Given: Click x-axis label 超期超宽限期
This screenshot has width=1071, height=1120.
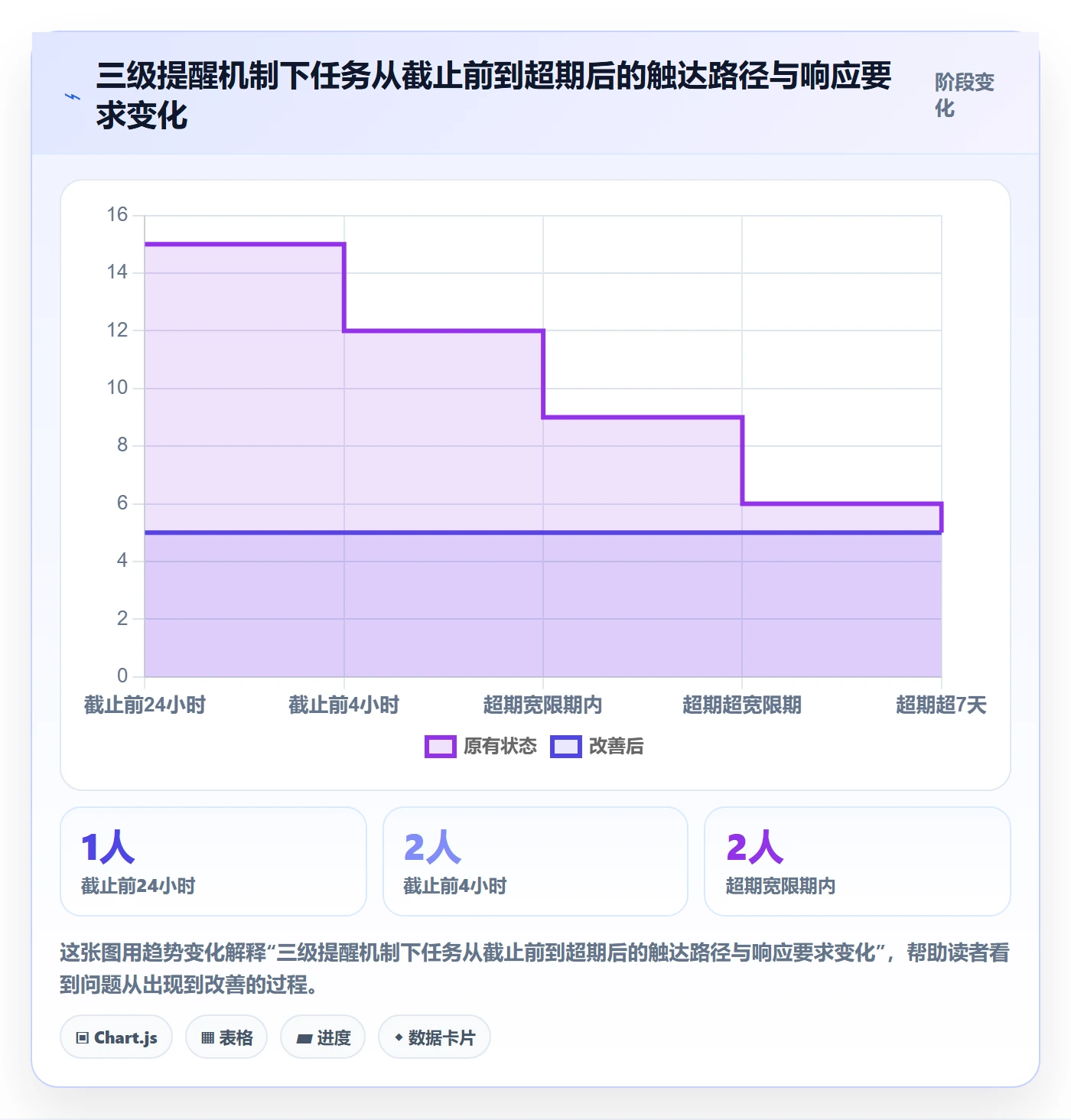Looking at the screenshot, I should pos(742,705).
